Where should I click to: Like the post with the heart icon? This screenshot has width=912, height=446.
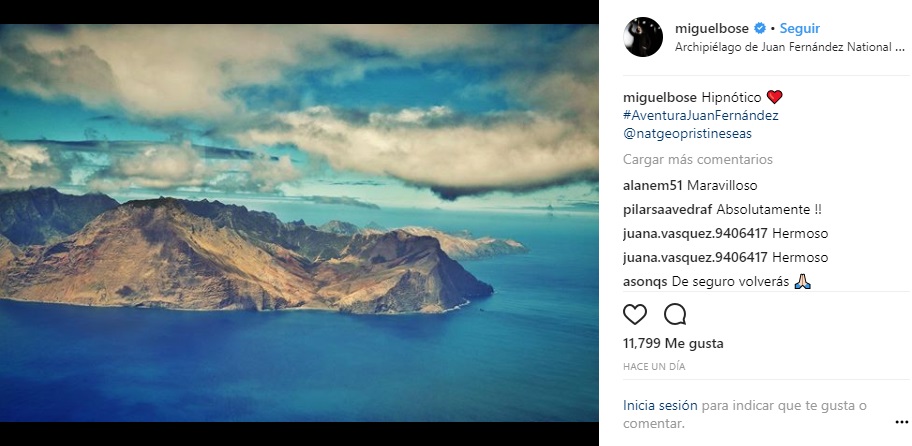[x=635, y=315]
